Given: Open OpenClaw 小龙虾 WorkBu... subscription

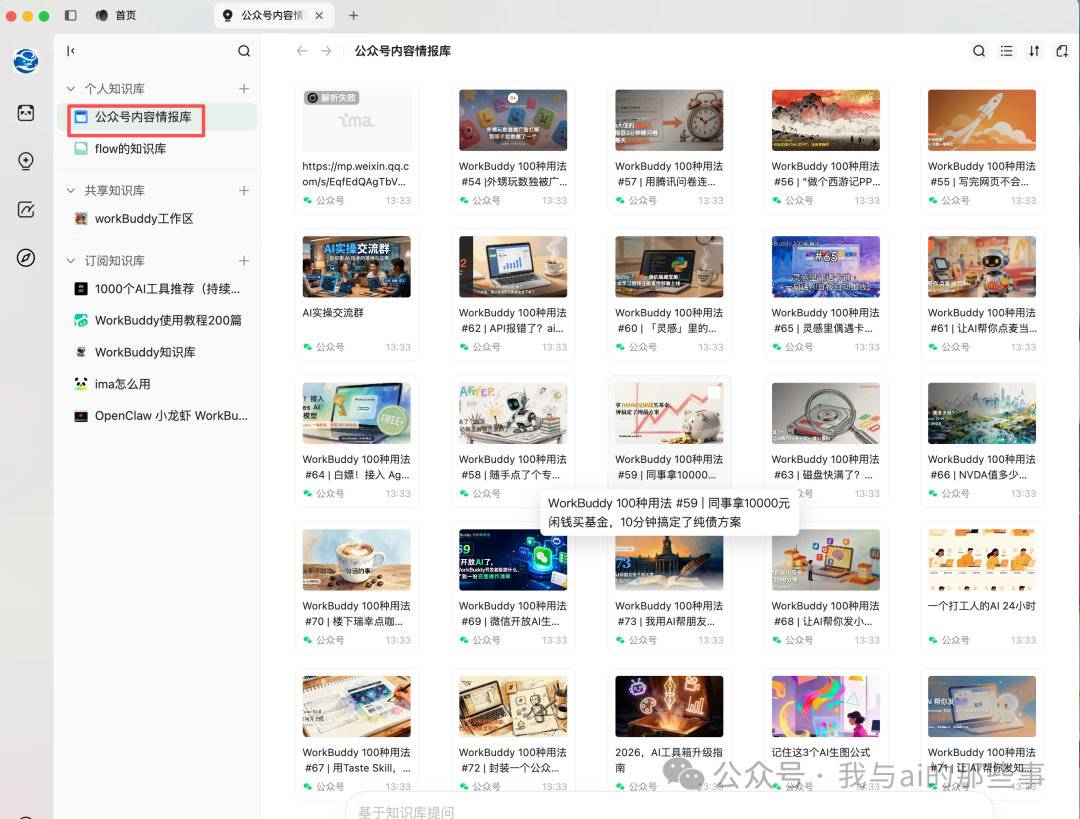Looking at the screenshot, I should click(x=158, y=415).
